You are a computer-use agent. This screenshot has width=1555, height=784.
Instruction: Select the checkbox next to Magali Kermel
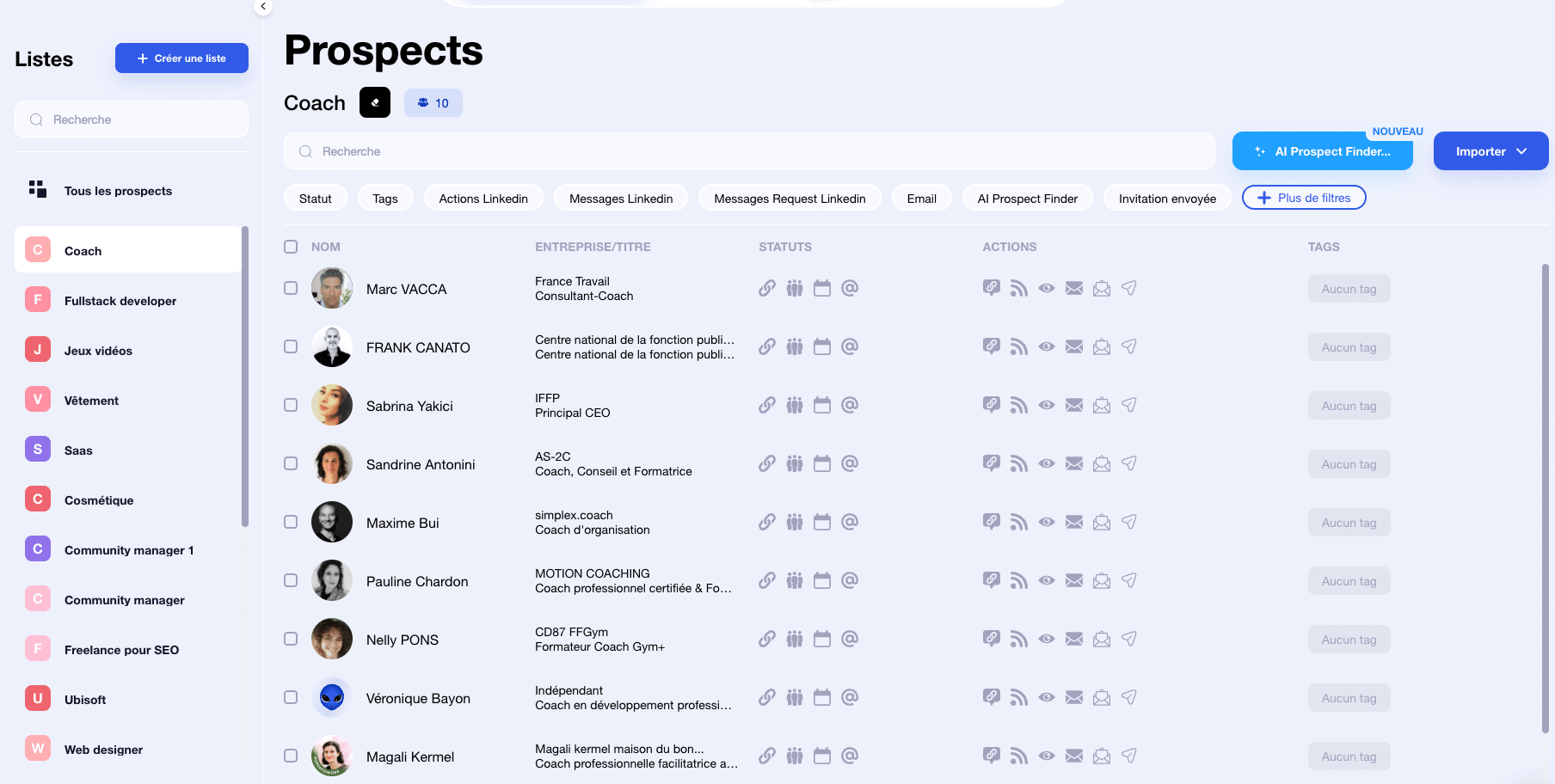point(291,756)
